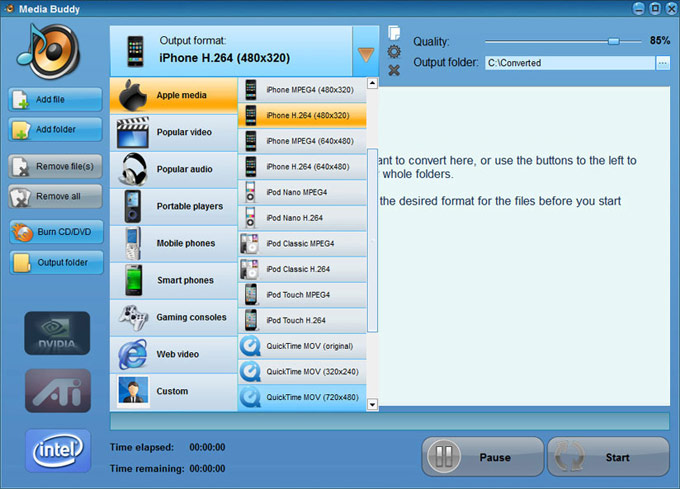Click the Output folder path field
Viewport: 680px width, 489px height.
(x=569, y=63)
